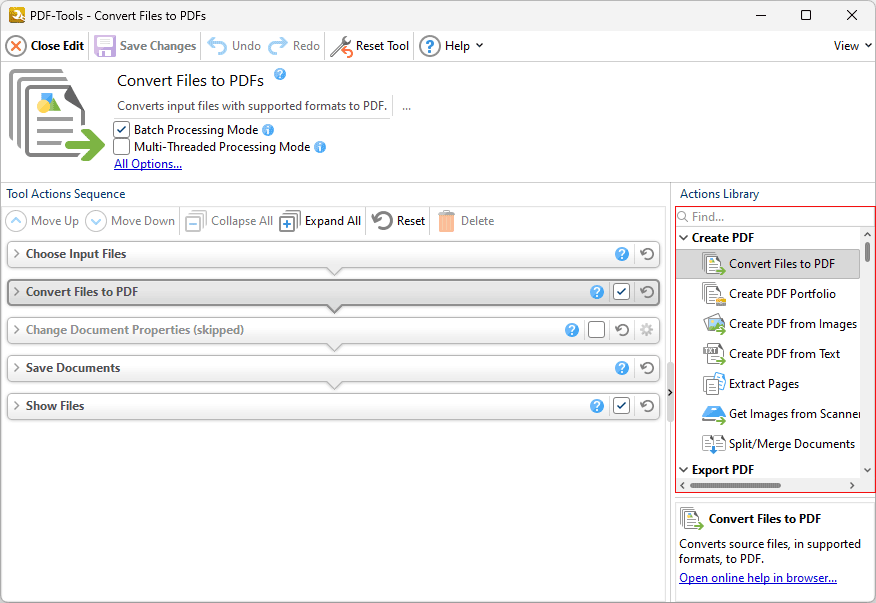Click the reset icon on Convert Files to PDF row
This screenshot has width=876, height=603.
647,292
